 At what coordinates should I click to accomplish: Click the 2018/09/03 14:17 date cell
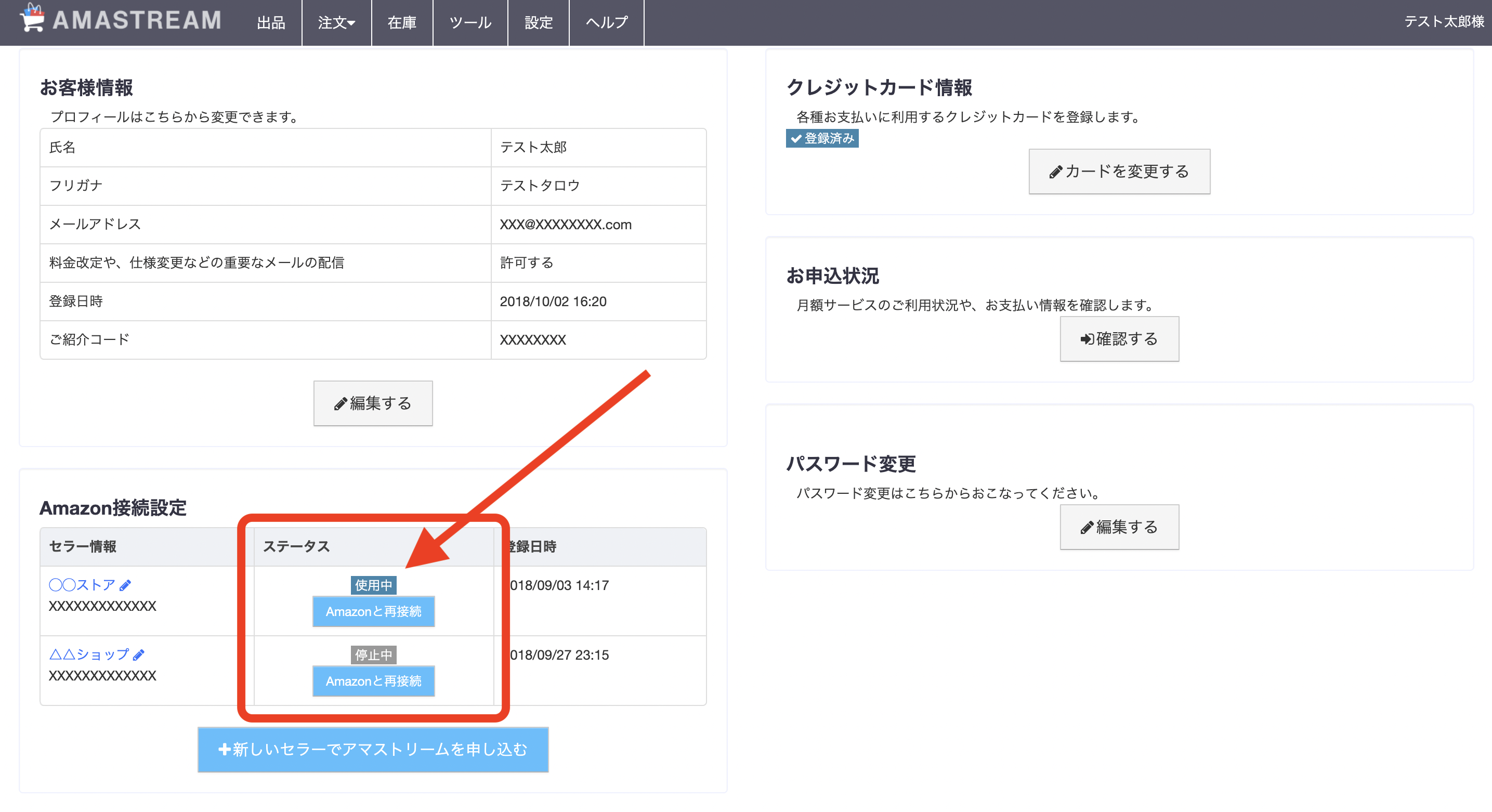pyautogui.click(x=559, y=585)
